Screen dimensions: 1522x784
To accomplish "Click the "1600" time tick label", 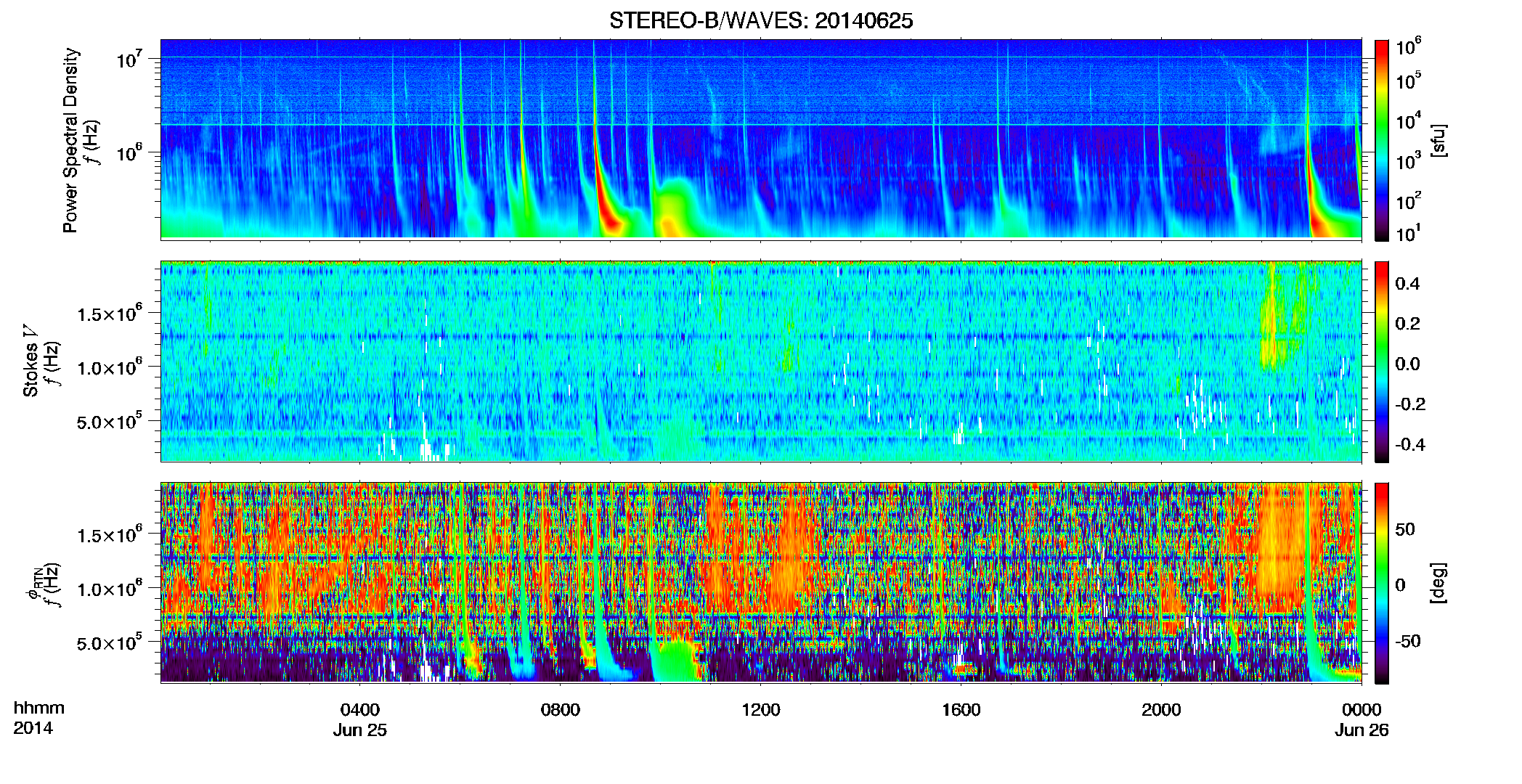I will click(x=961, y=709).
